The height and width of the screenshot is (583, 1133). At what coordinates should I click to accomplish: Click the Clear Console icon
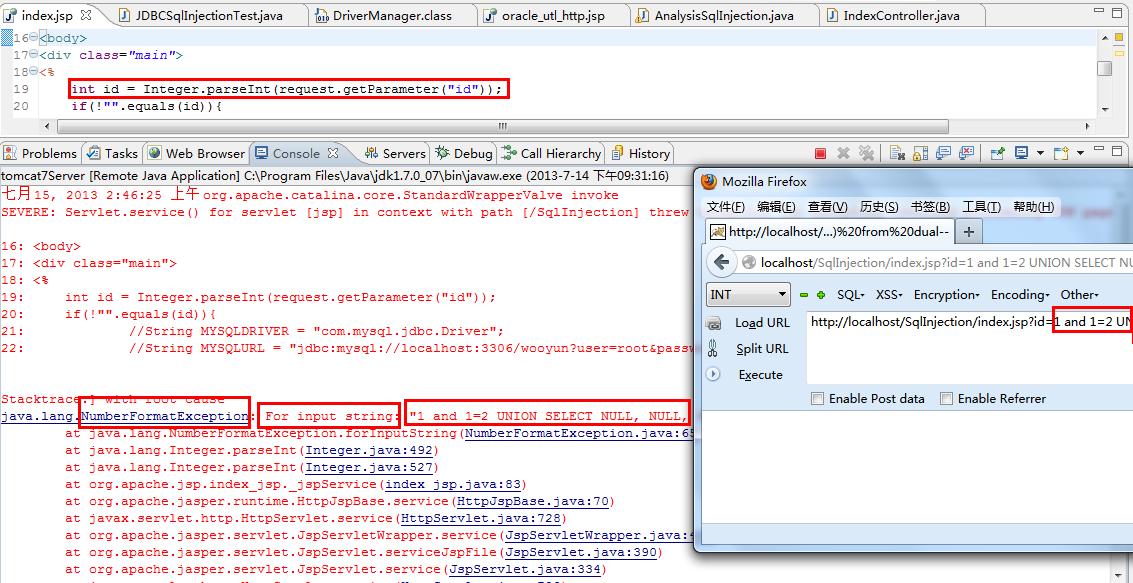pos(897,153)
